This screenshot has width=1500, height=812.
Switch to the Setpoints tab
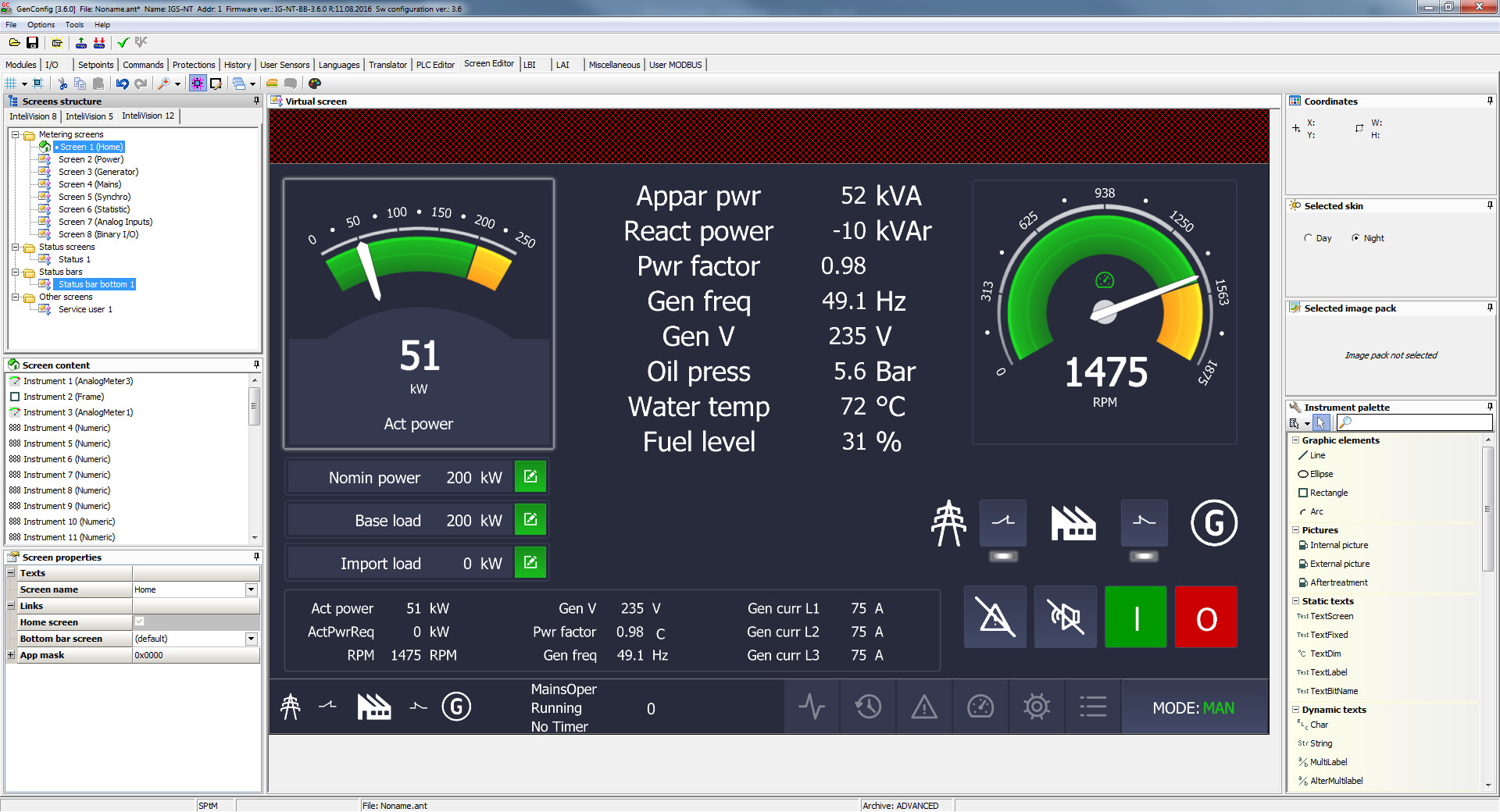point(95,65)
